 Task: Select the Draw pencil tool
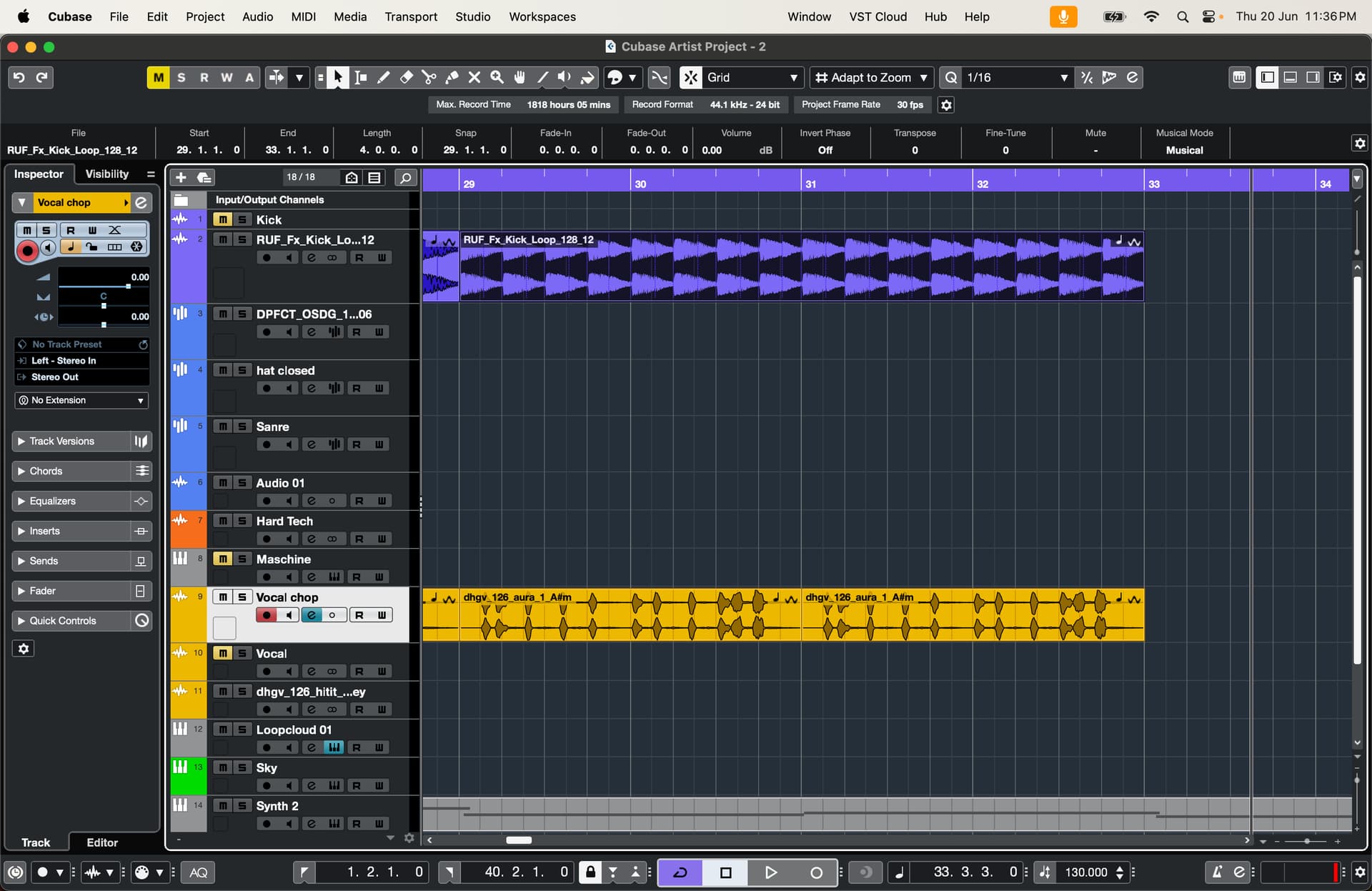(383, 77)
